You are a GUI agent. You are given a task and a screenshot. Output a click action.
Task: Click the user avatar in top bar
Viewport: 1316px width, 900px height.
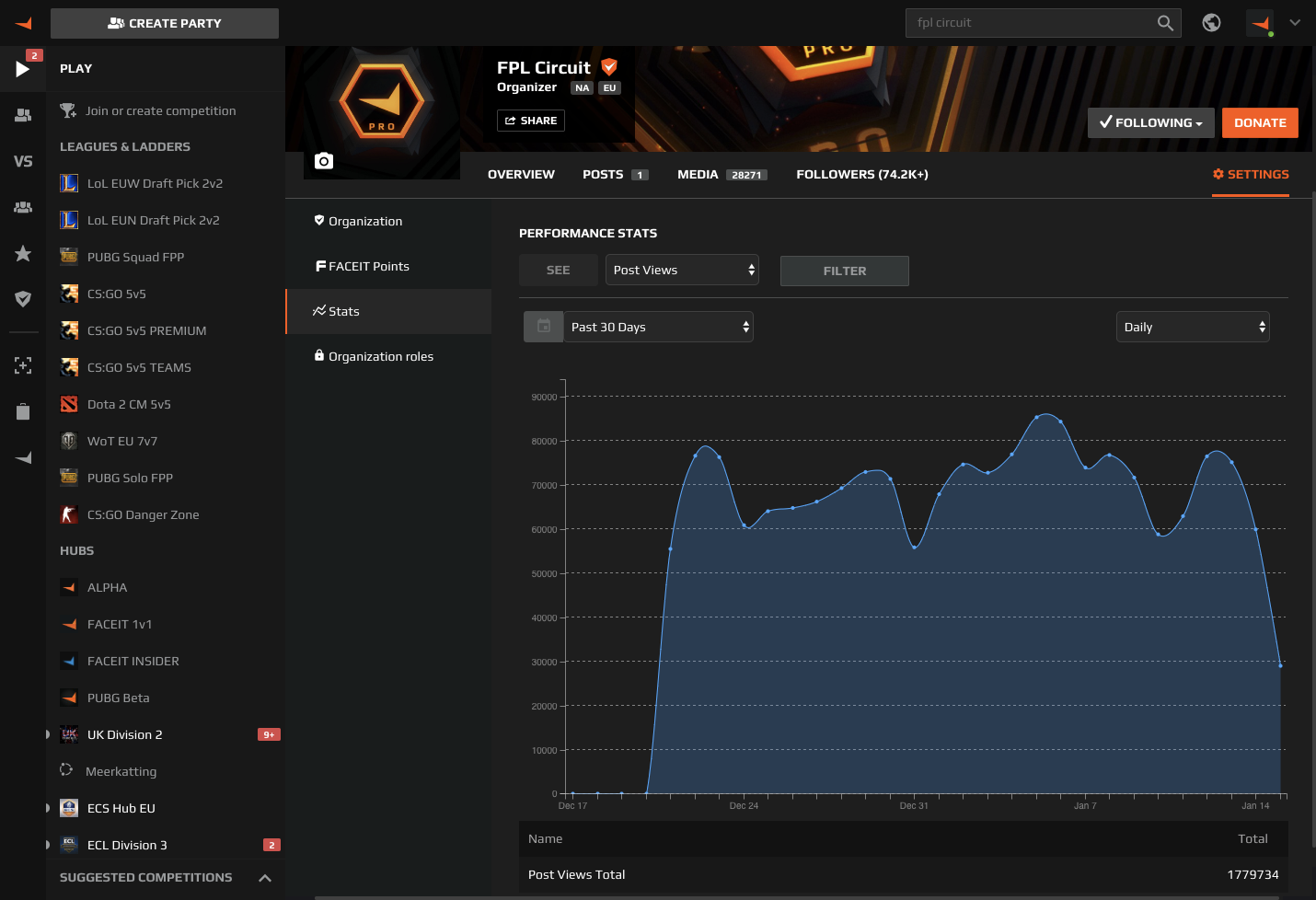(1261, 23)
